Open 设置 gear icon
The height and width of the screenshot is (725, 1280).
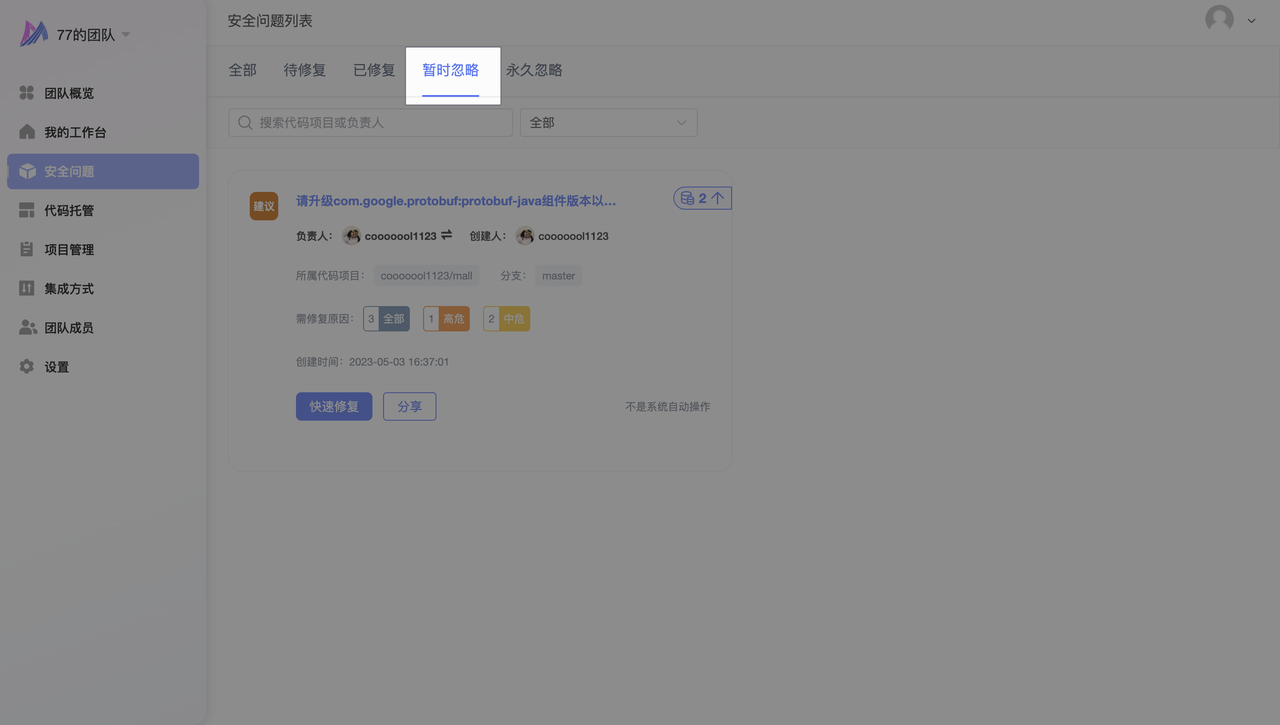tap(27, 367)
